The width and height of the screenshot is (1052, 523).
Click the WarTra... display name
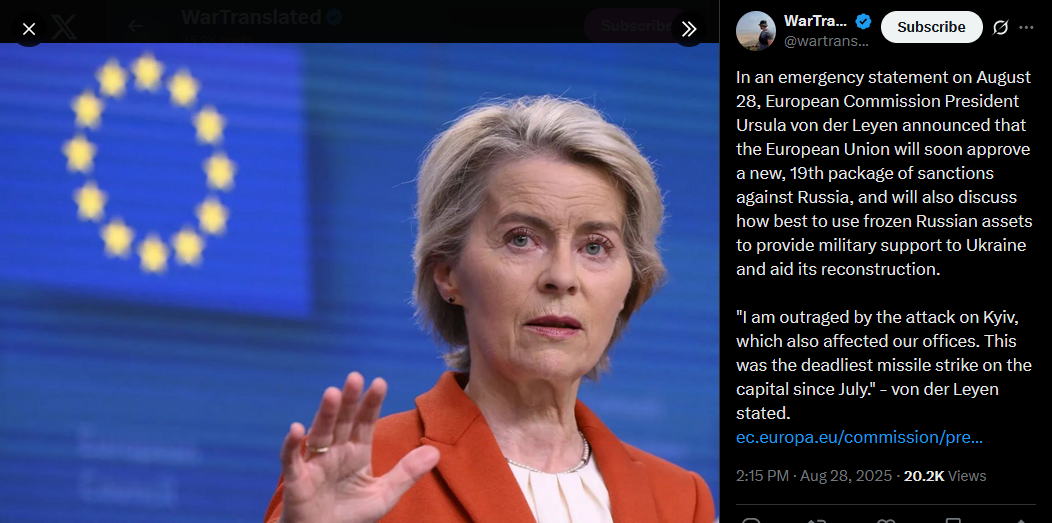click(815, 21)
